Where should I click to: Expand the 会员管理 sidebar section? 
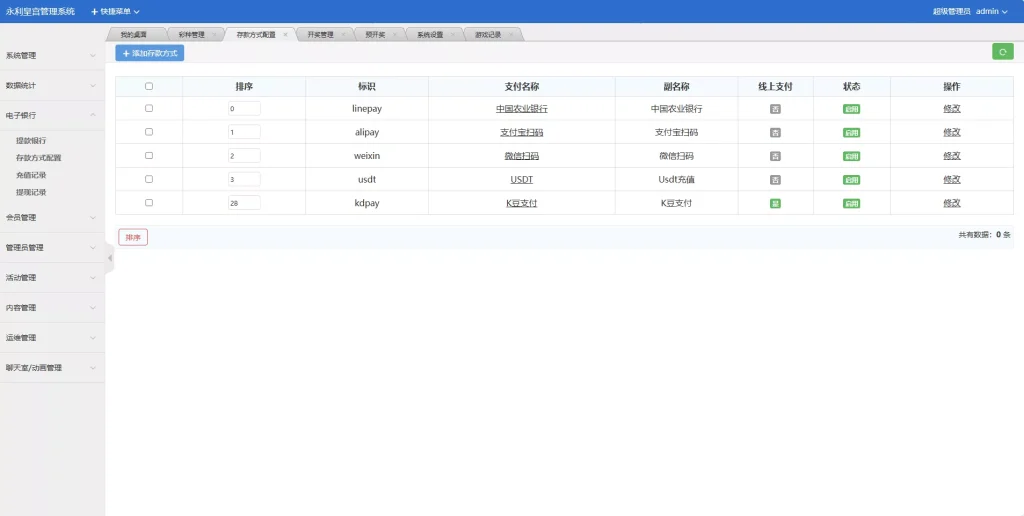tap(51, 217)
